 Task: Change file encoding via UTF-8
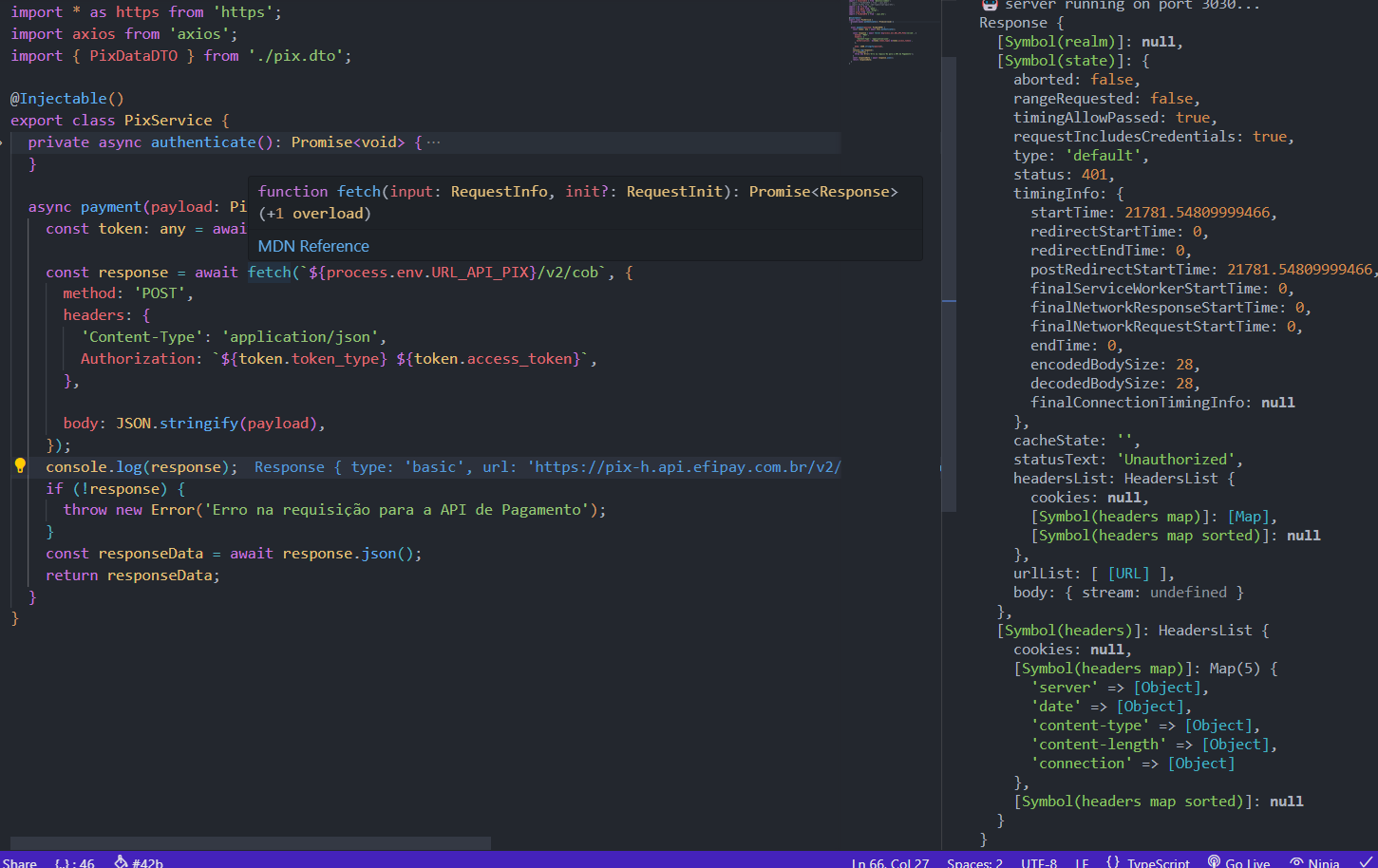click(1039, 862)
